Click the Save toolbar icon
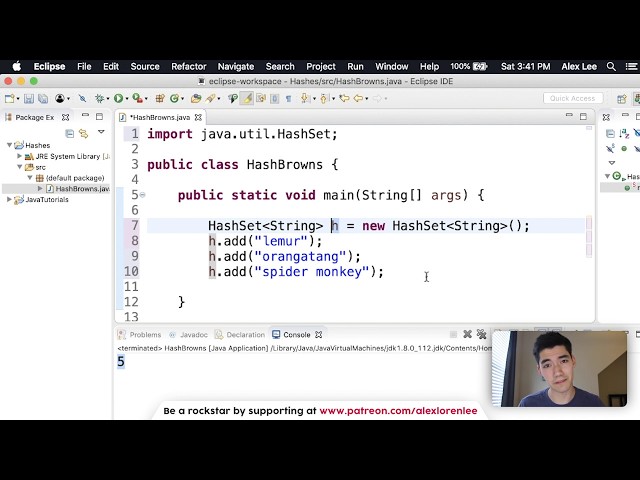Screen dimensions: 640x480 (29, 98)
